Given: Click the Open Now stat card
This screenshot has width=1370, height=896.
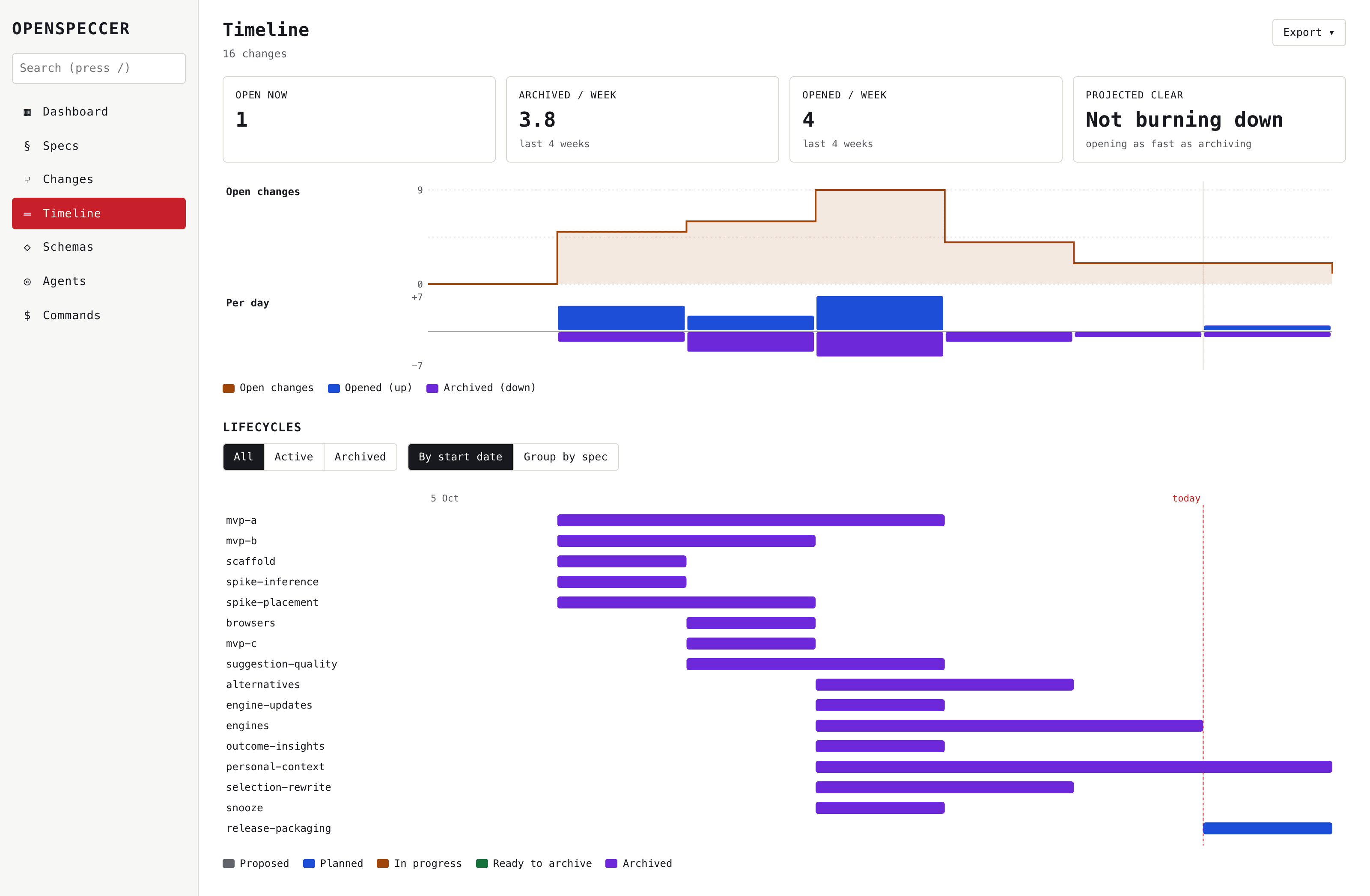Looking at the screenshot, I should pyautogui.click(x=359, y=120).
